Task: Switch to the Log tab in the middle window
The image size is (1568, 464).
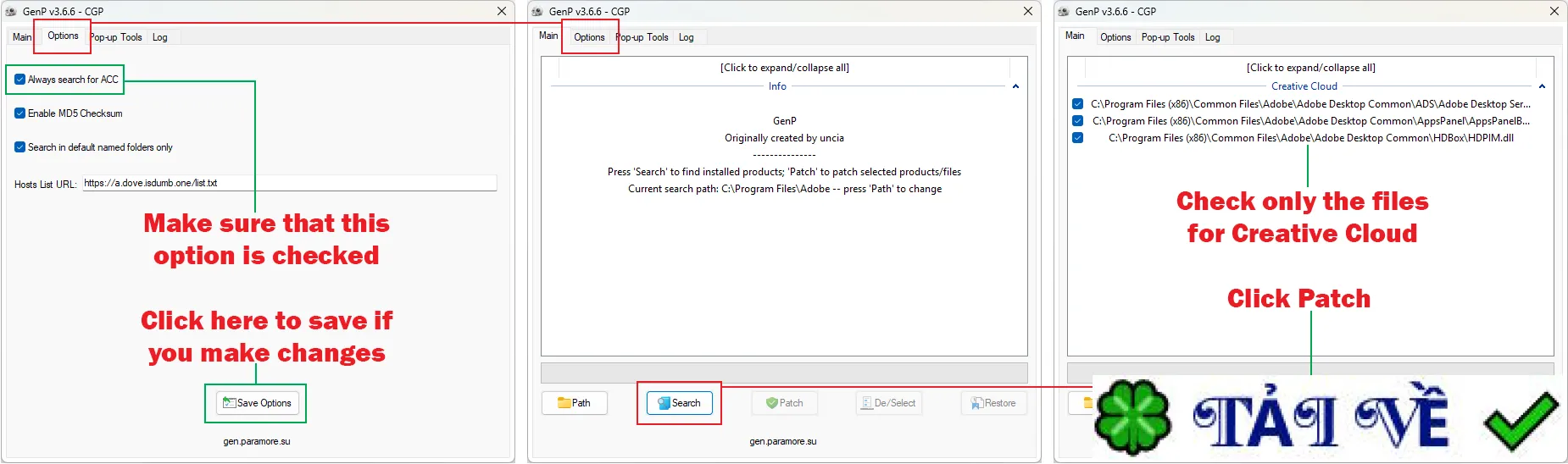Action: (x=687, y=37)
